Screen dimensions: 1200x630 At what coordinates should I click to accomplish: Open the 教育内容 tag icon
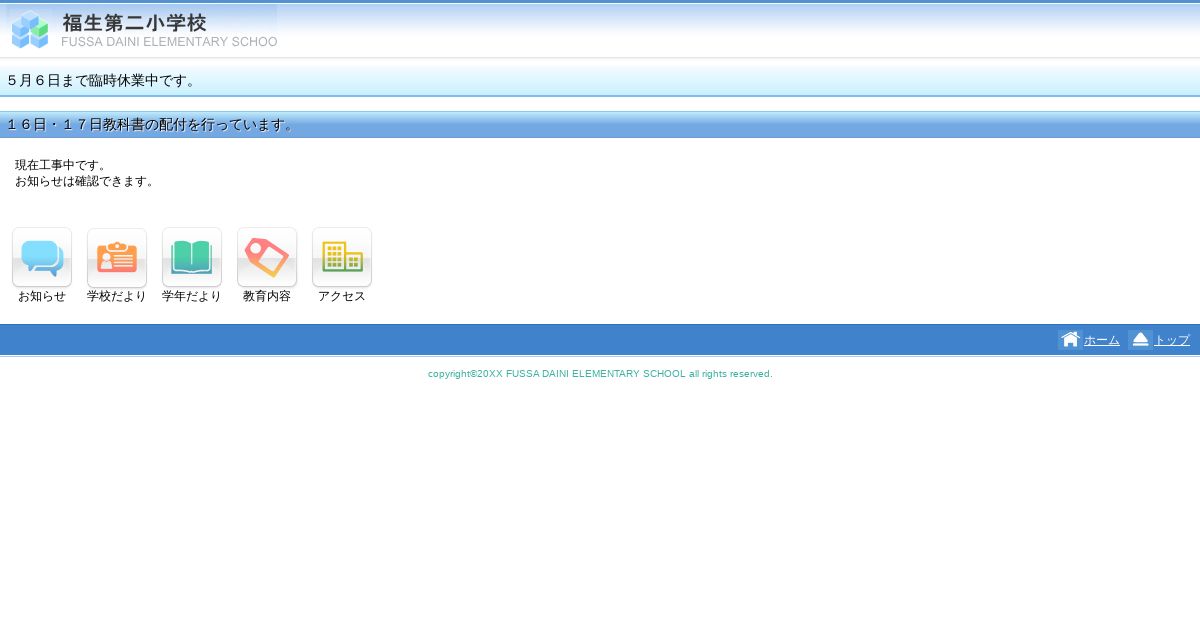click(267, 257)
